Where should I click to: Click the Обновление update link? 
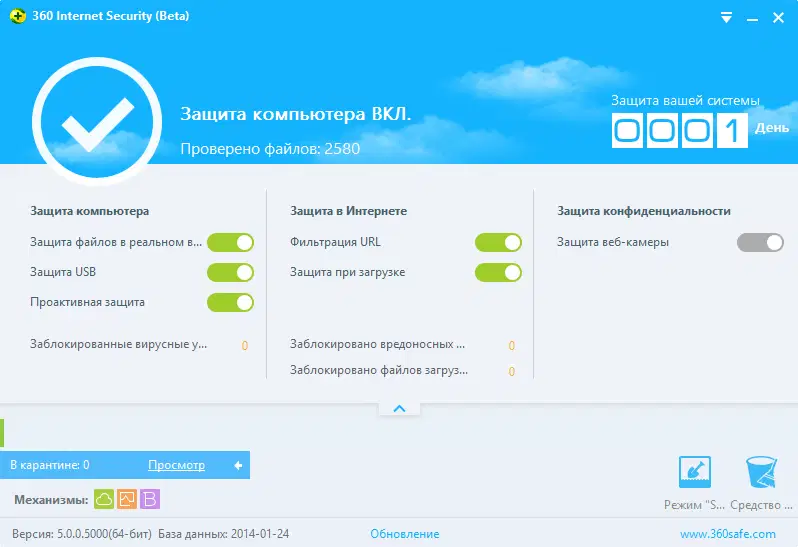point(405,534)
